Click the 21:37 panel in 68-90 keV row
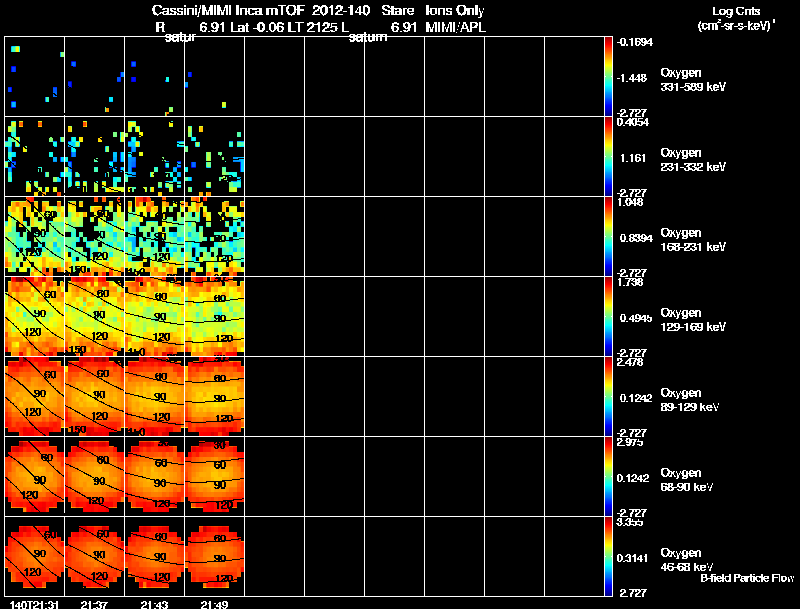The image size is (800, 609). pos(94,476)
